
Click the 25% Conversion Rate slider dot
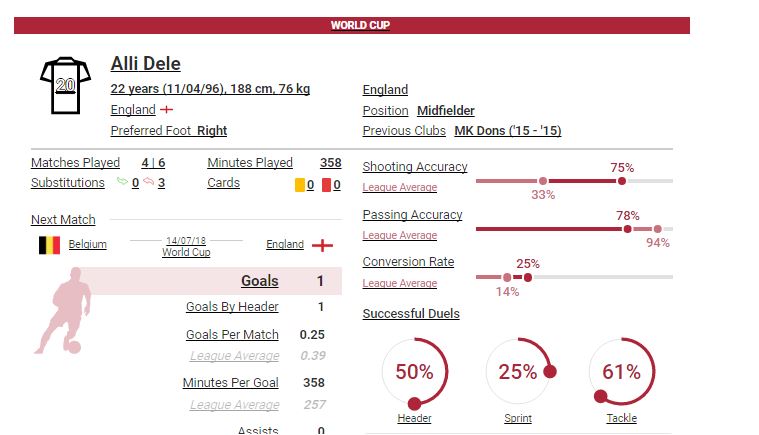[528, 277]
